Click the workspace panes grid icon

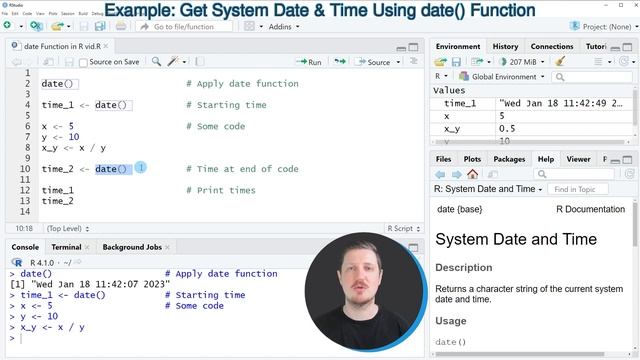tap(249, 26)
